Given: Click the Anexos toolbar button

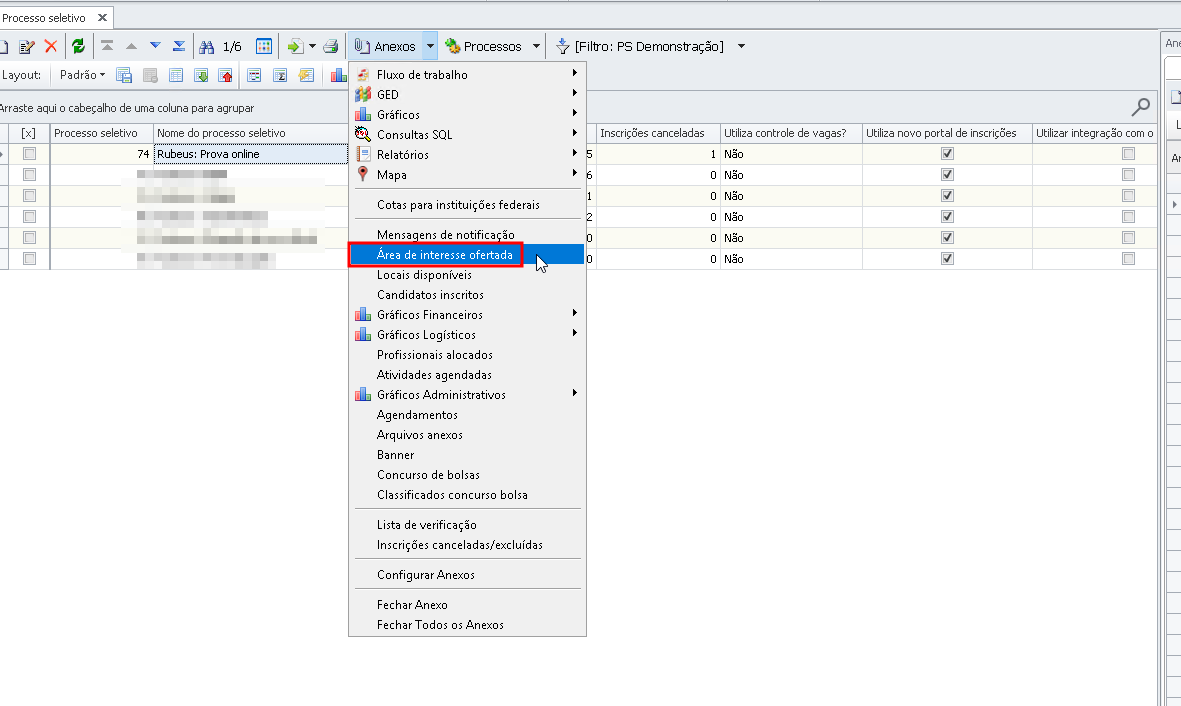Looking at the screenshot, I should point(386,47).
